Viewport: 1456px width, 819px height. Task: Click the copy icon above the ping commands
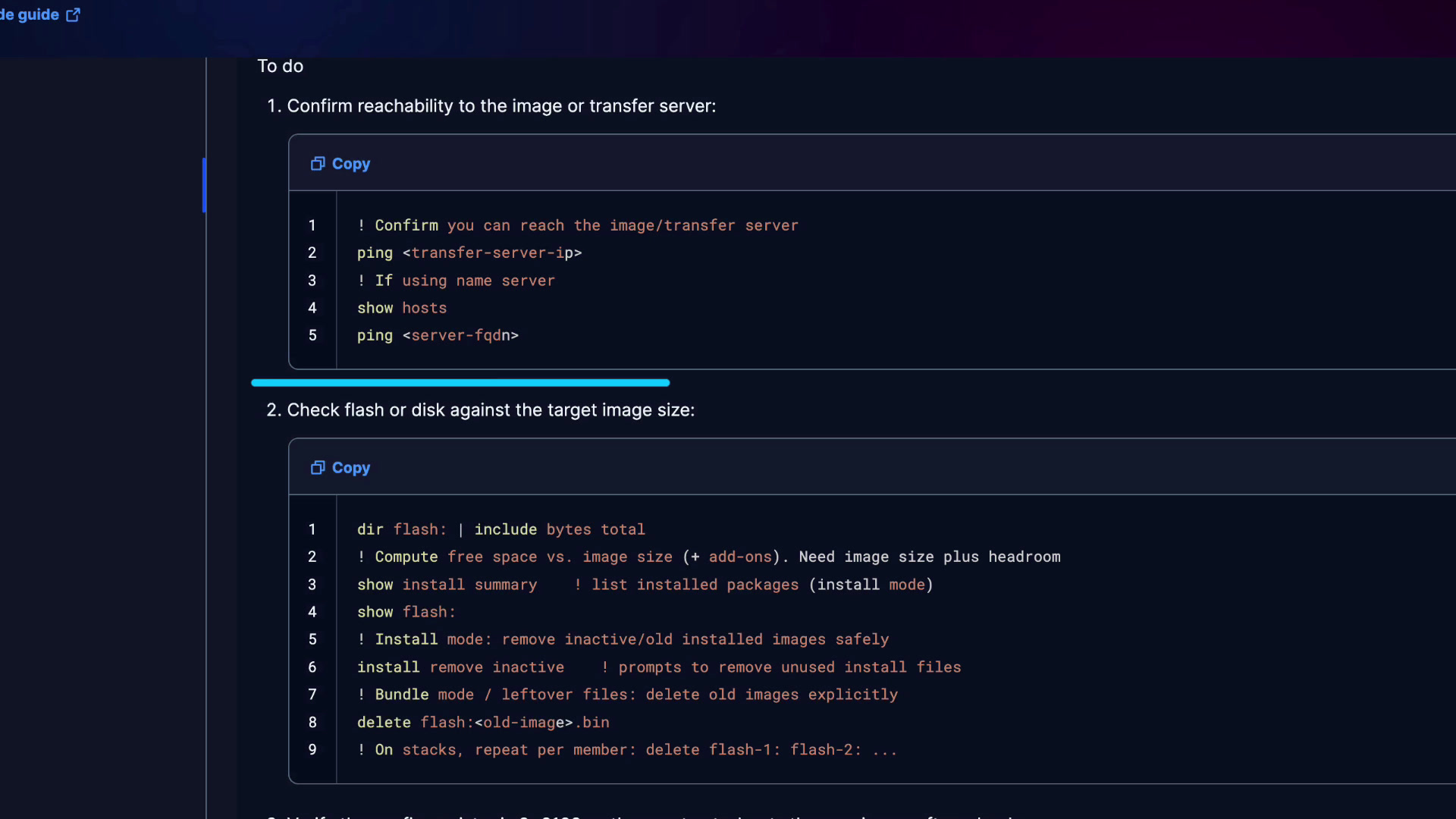(x=318, y=164)
